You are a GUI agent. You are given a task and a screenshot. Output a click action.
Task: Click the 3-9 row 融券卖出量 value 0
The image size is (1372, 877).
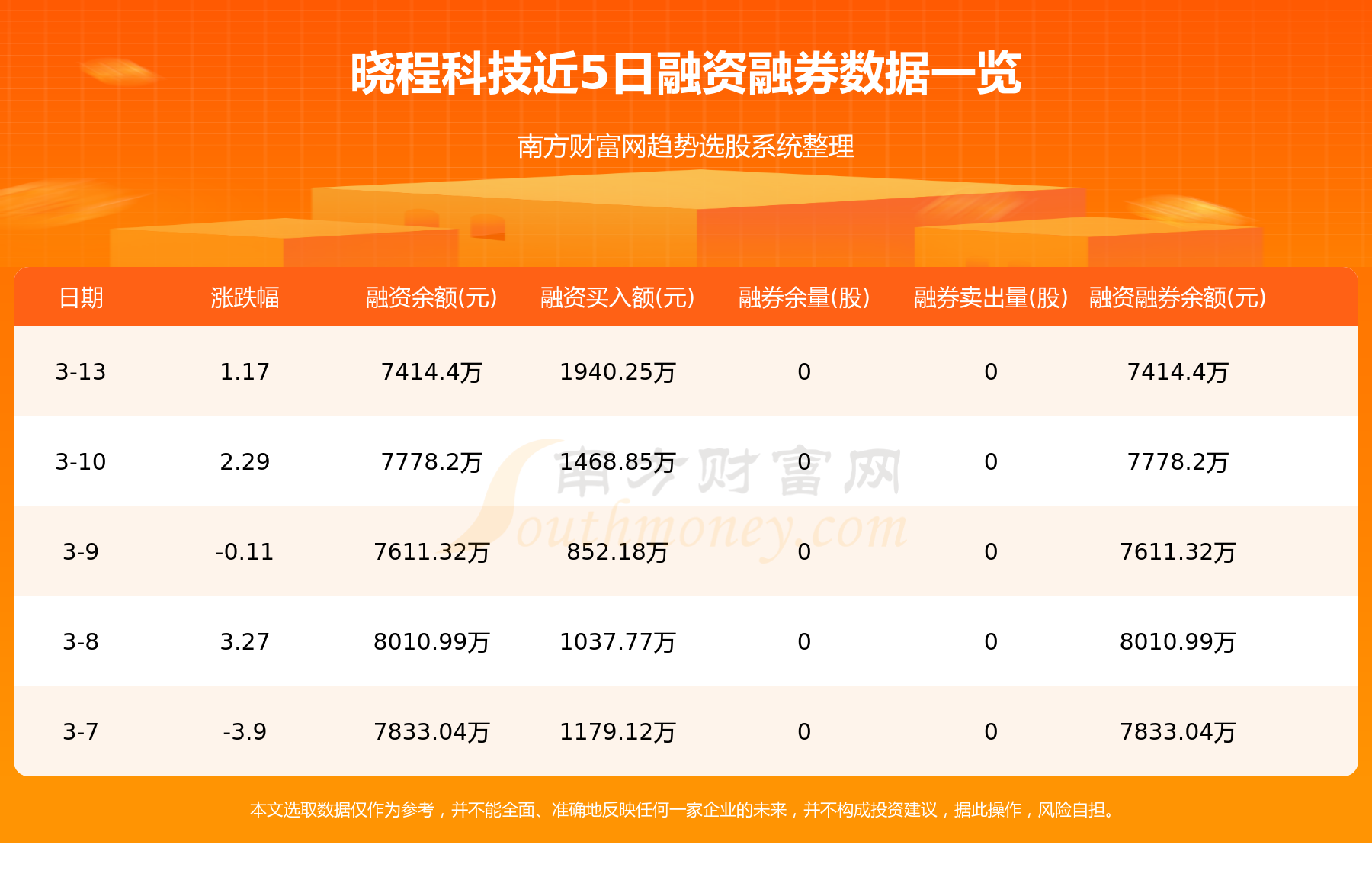coord(991,551)
